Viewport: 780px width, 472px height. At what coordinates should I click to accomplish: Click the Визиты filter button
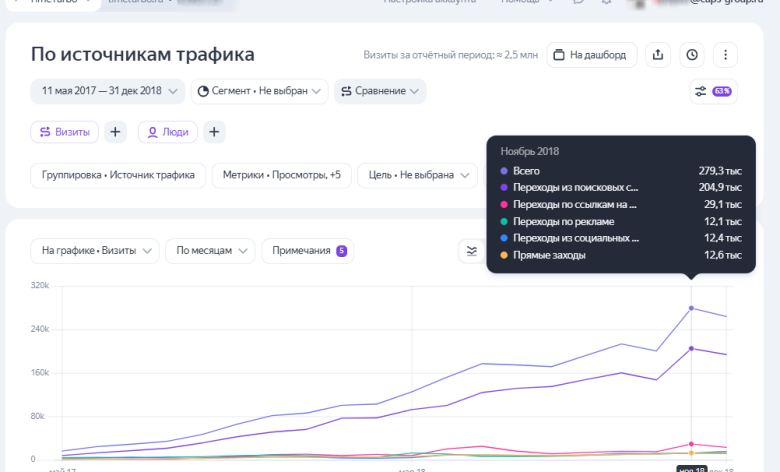click(x=65, y=131)
